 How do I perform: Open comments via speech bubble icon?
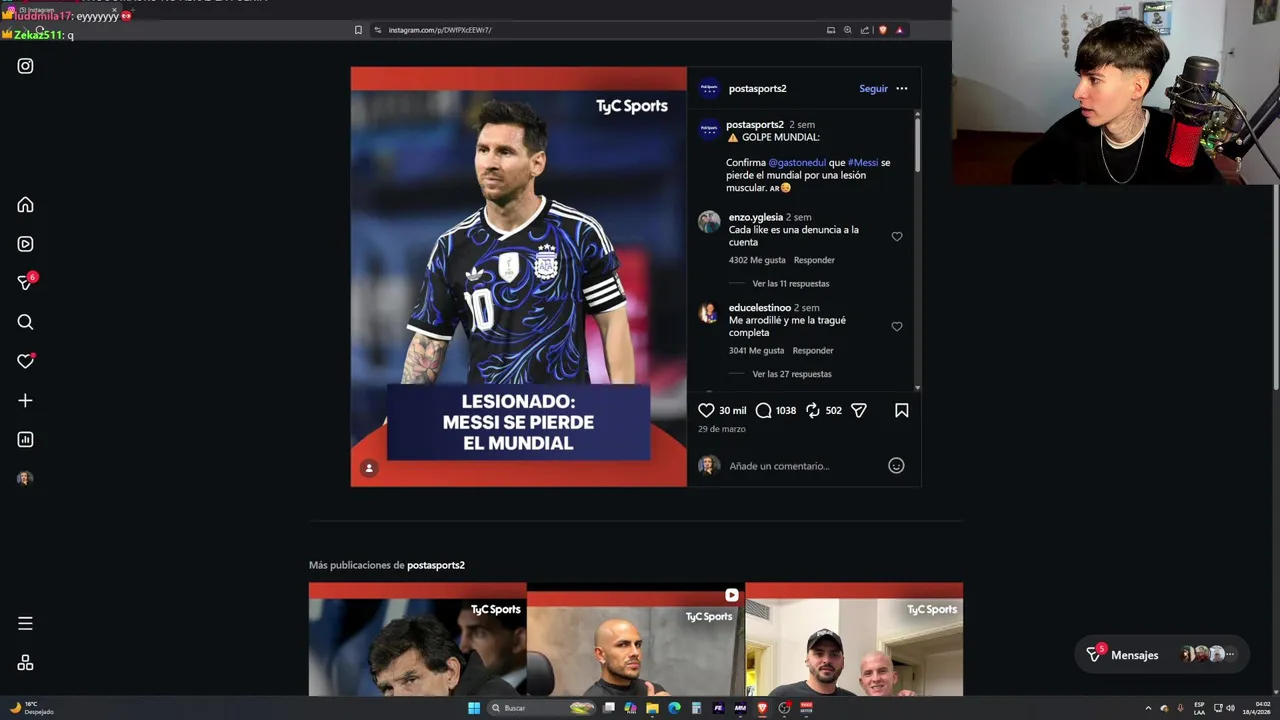[x=764, y=410]
